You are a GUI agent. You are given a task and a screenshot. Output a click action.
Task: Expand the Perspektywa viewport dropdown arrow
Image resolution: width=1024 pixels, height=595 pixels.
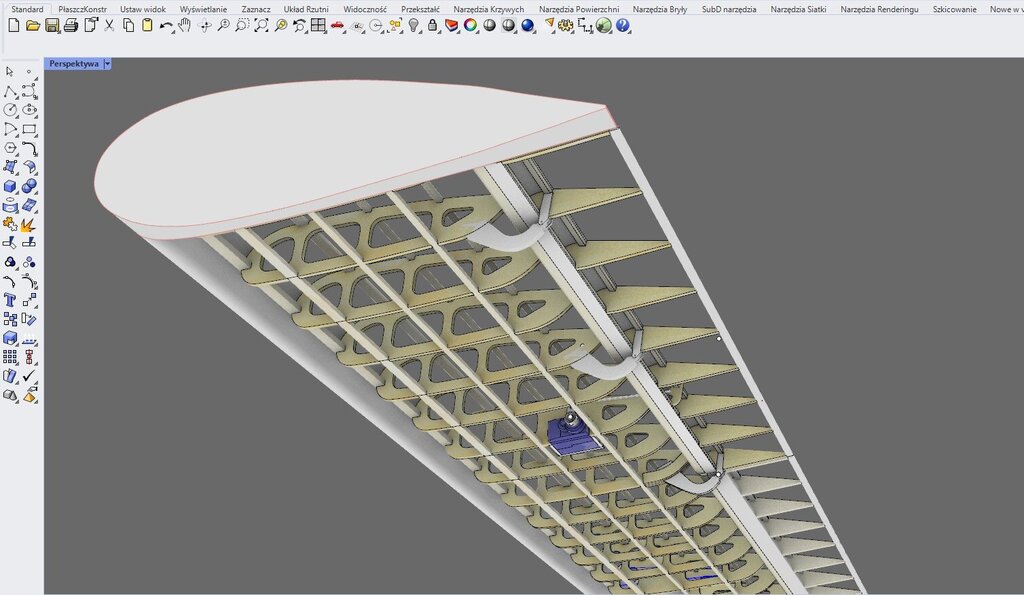[107, 64]
